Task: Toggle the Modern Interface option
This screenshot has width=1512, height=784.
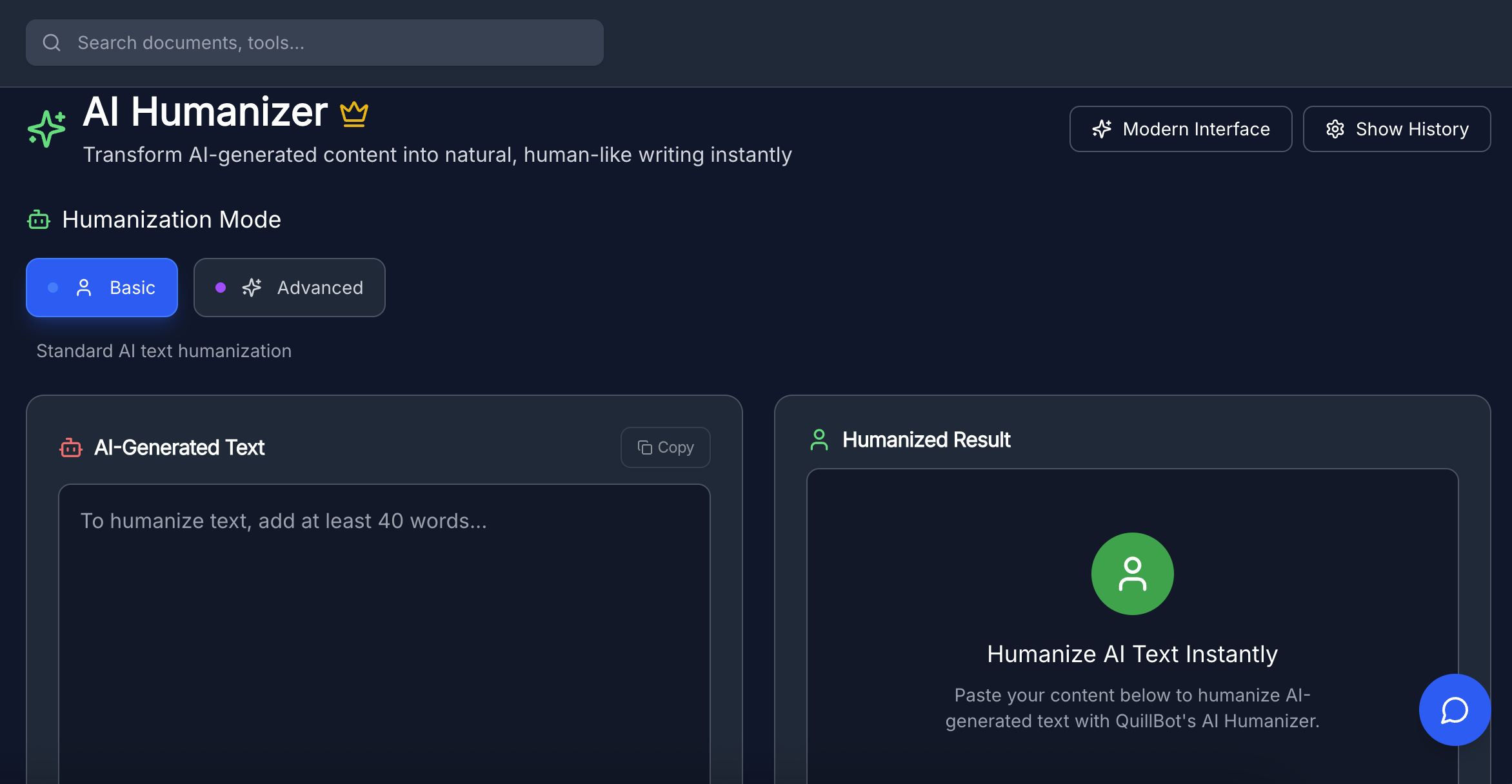Action: coord(1180,128)
